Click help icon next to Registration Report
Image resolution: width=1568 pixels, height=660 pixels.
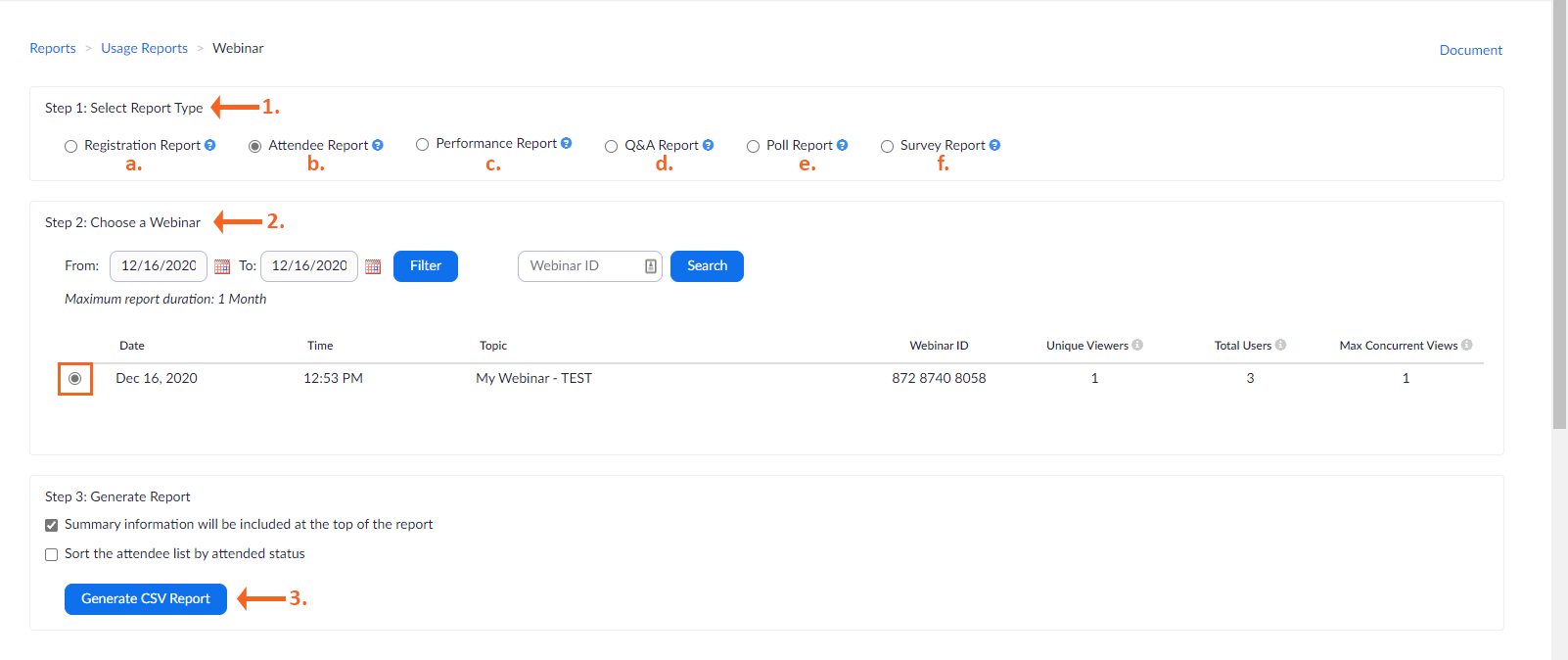pos(210,145)
